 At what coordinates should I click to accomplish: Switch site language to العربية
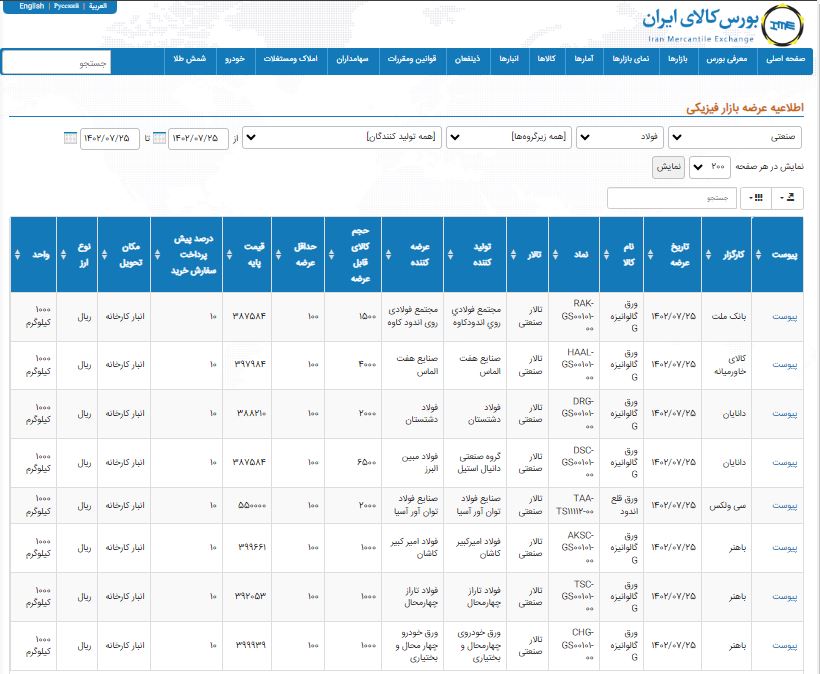pos(98,6)
